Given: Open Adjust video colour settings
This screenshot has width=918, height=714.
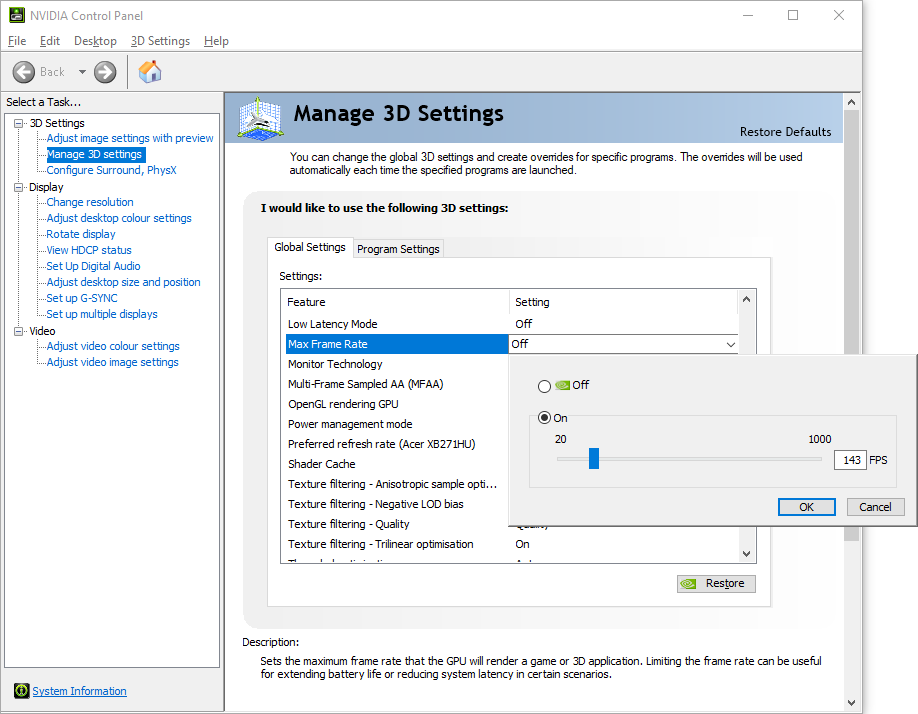Looking at the screenshot, I should click(113, 346).
